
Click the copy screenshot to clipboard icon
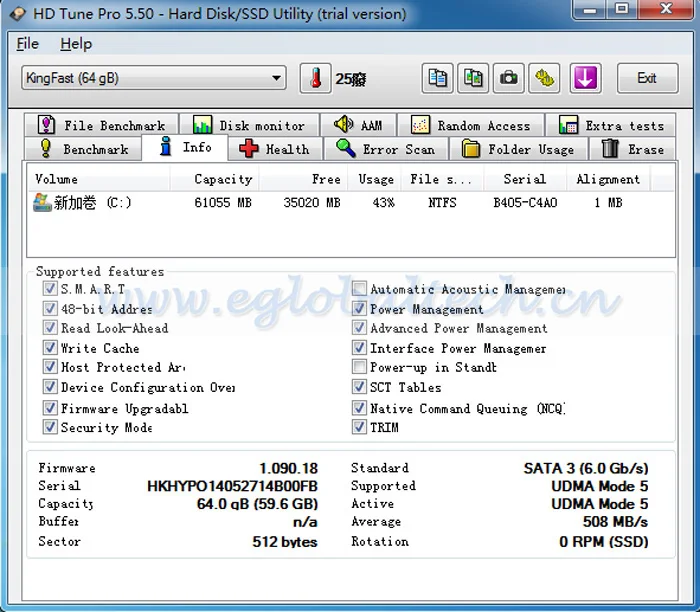473,79
